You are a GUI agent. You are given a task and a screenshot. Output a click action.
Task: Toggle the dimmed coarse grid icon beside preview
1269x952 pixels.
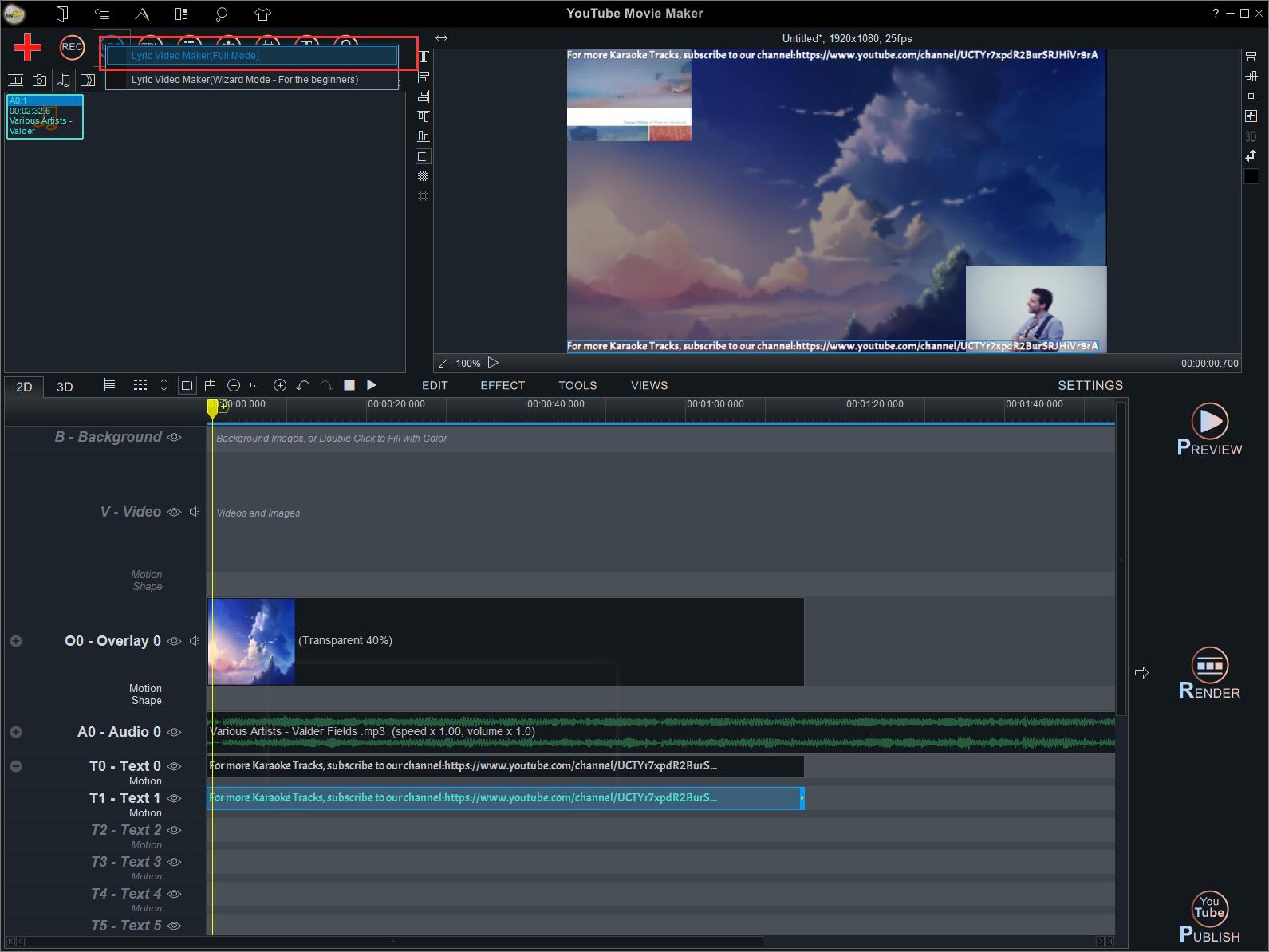[424, 195]
